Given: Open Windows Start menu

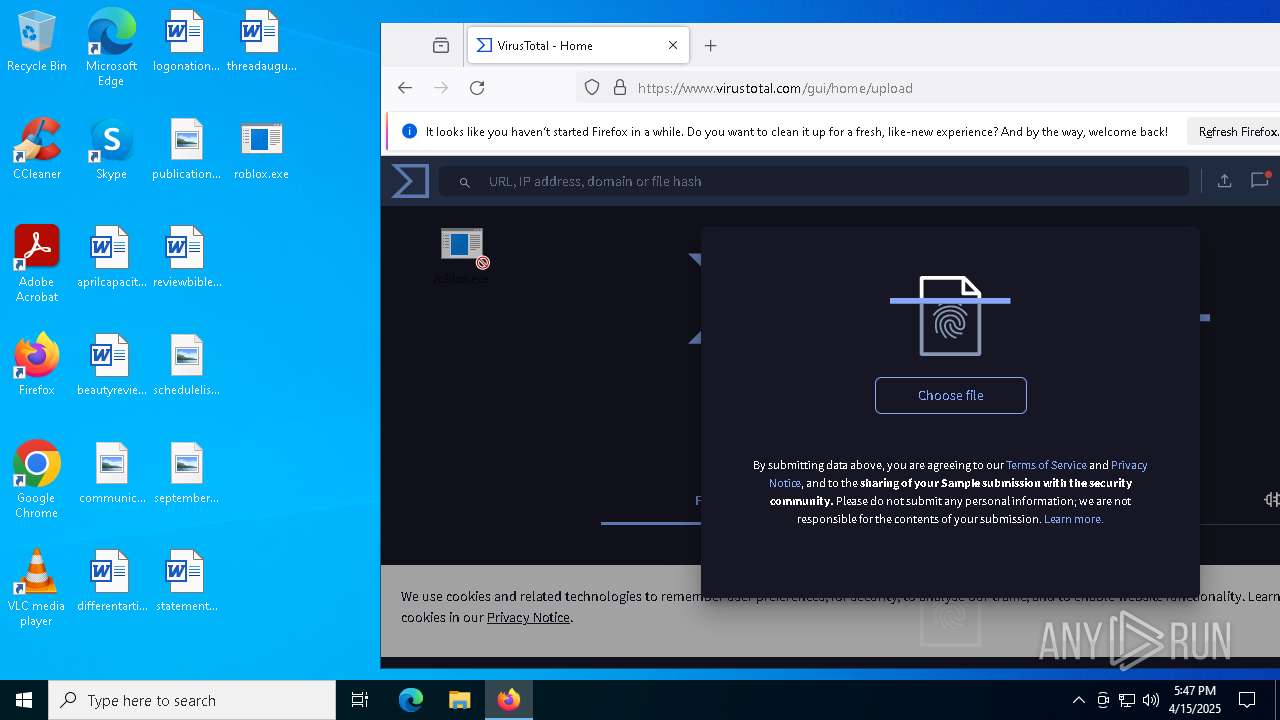Looking at the screenshot, I should (x=24, y=700).
